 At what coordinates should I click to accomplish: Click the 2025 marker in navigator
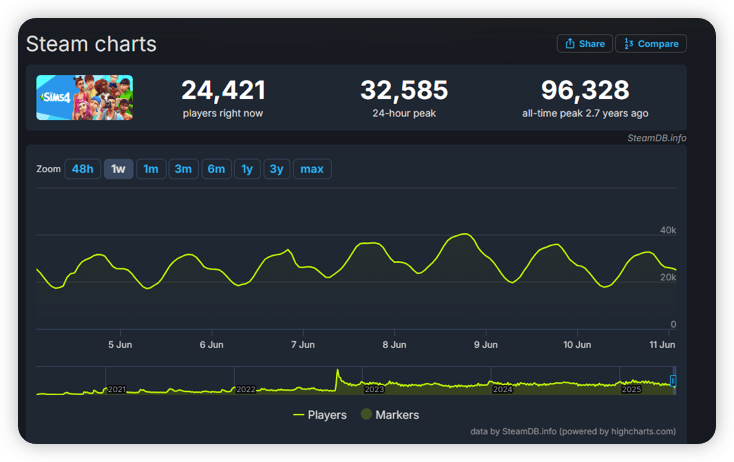(631, 389)
